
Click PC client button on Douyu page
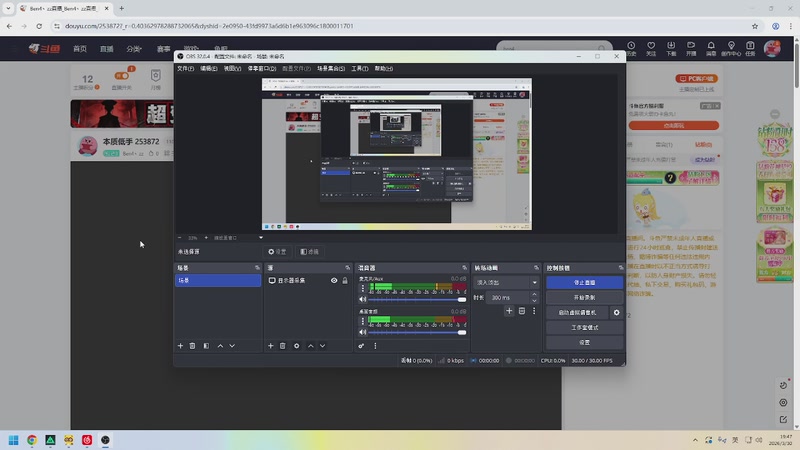point(696,79)
